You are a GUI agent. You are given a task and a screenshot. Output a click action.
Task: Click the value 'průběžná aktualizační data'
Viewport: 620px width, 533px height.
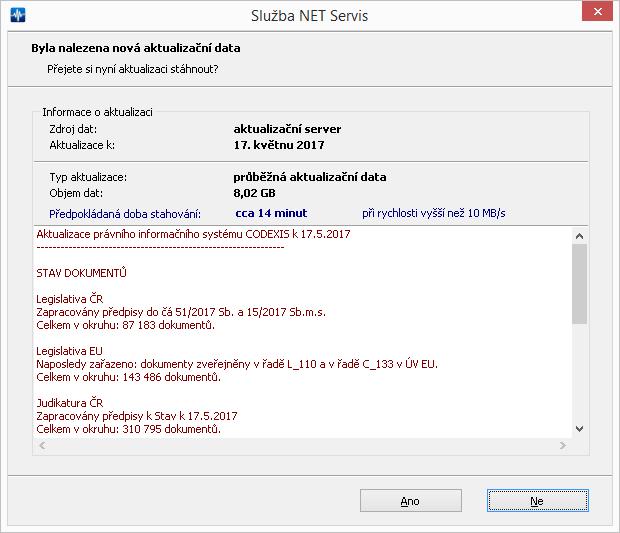pyautogui.click(x=310, y=177)
